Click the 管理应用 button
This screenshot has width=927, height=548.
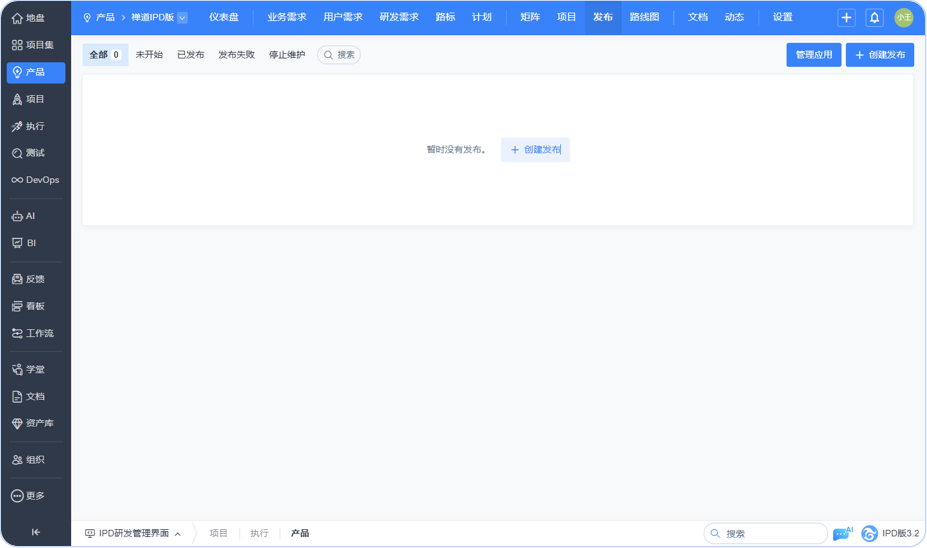(x=813, y=55)
